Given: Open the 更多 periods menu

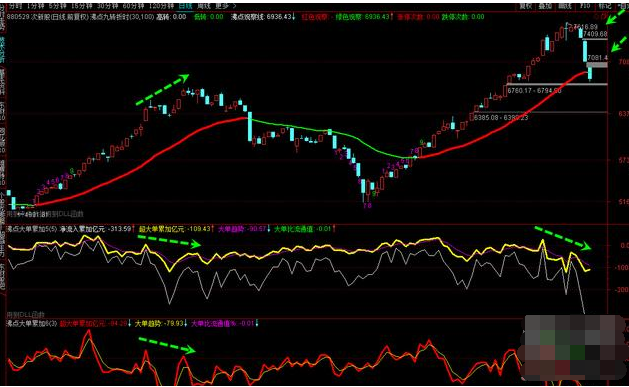Looking at the screenshot, I should click(x=226, y=6).
